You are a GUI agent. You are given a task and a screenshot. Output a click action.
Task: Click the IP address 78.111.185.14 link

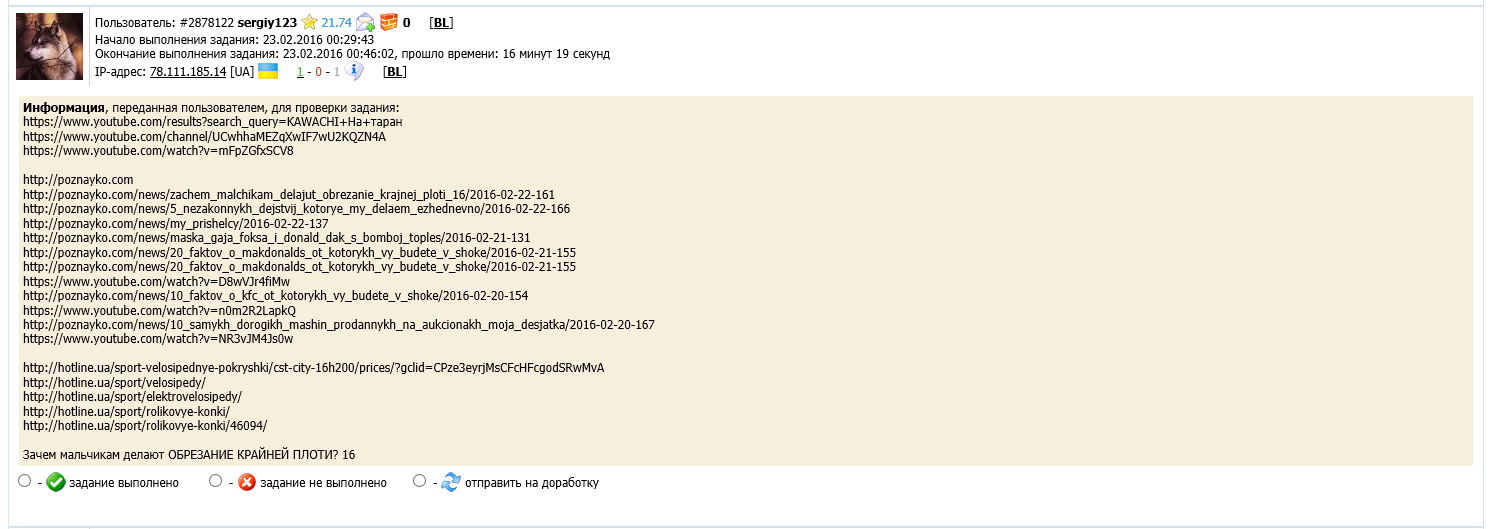point(188,72)
